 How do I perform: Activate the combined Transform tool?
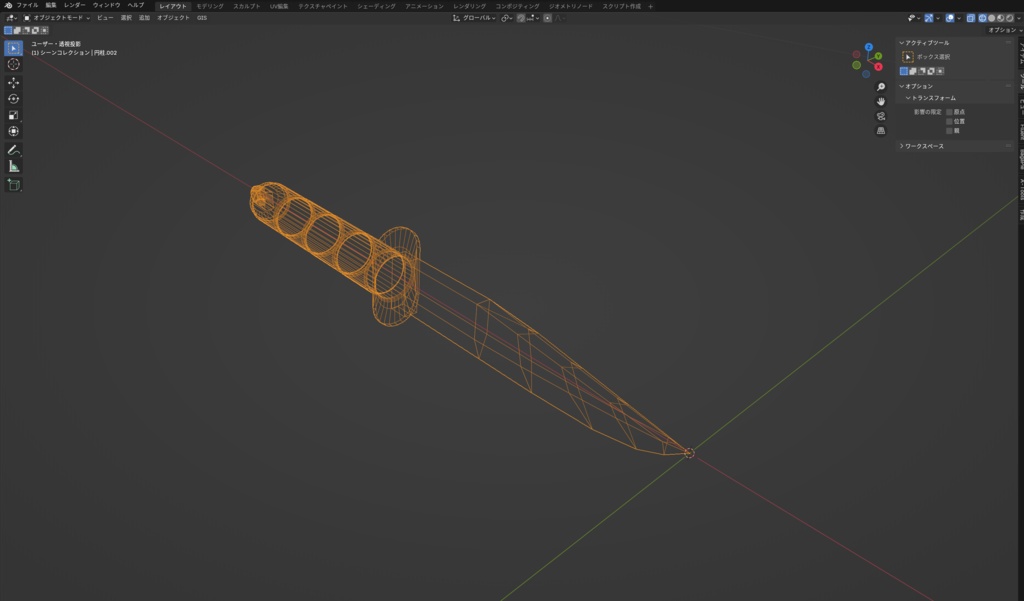click(x=13, y=131)
